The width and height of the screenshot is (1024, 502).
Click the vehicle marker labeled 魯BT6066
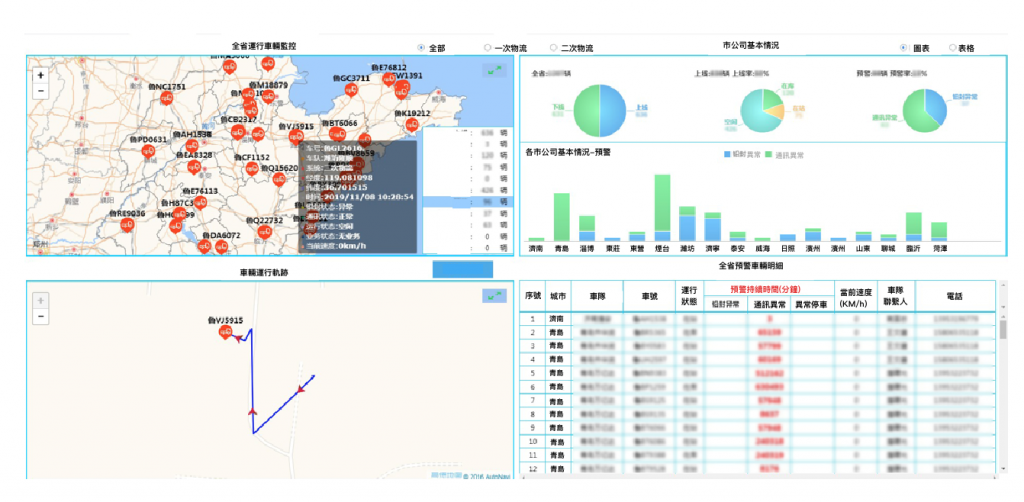(337, 134)
